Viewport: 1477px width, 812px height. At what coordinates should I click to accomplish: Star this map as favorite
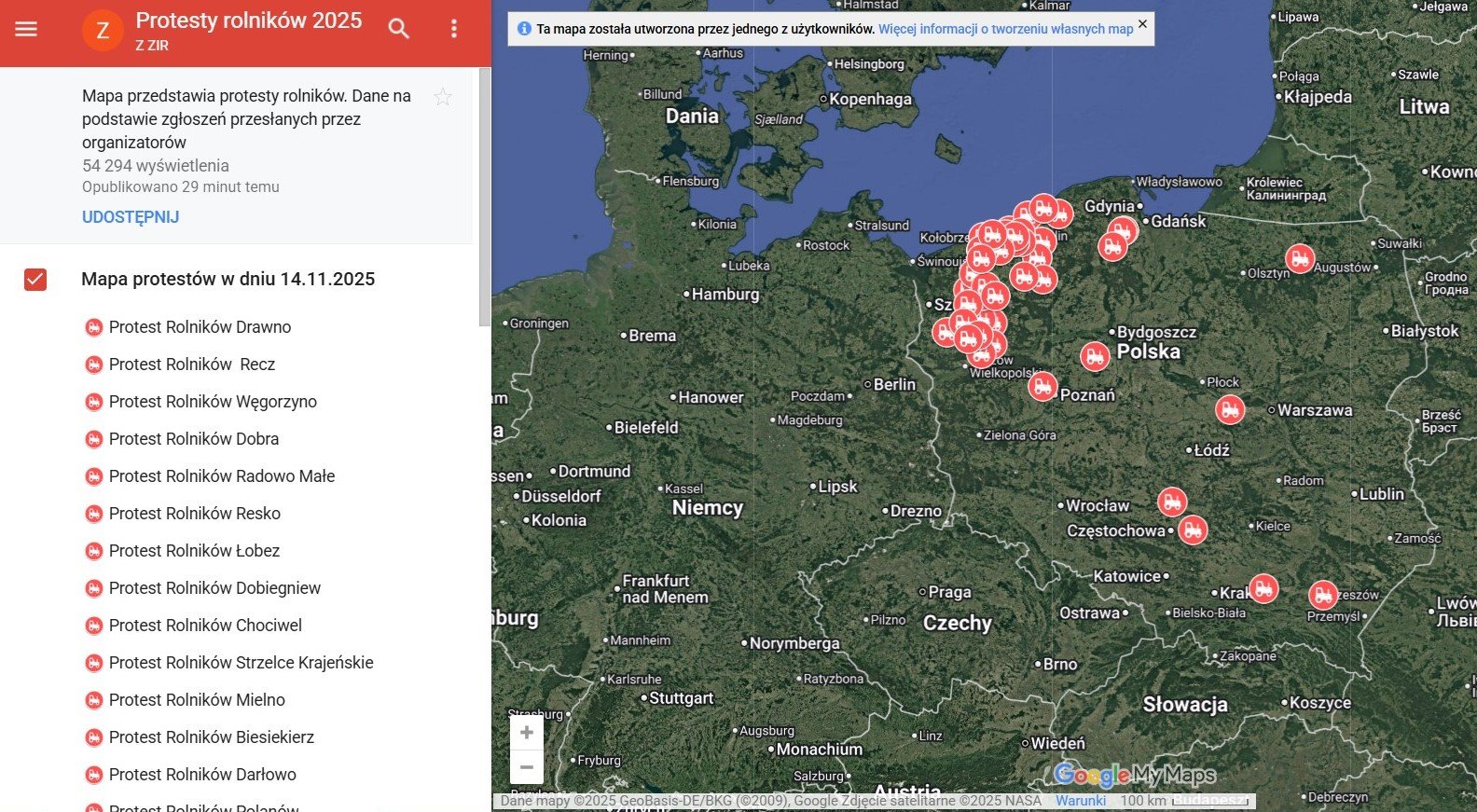point(443,97)
